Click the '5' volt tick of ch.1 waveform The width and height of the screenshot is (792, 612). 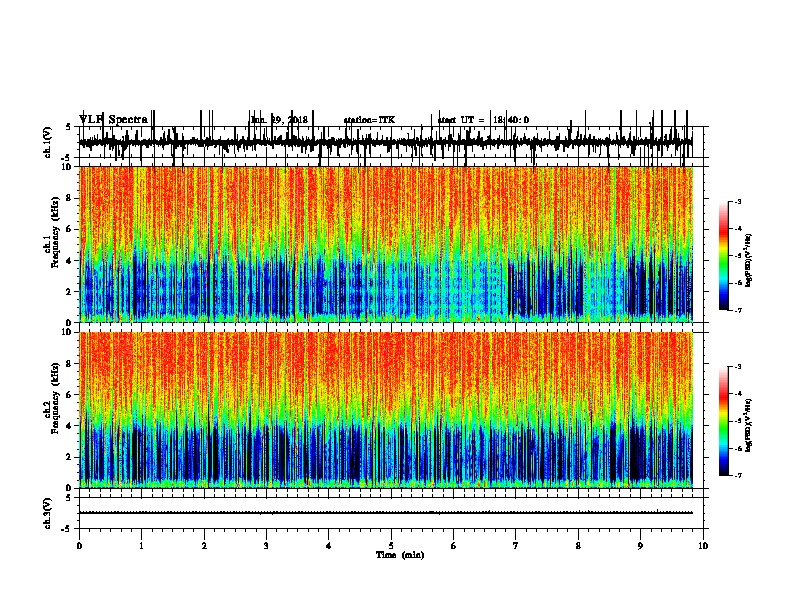click(x=70, y=127)
